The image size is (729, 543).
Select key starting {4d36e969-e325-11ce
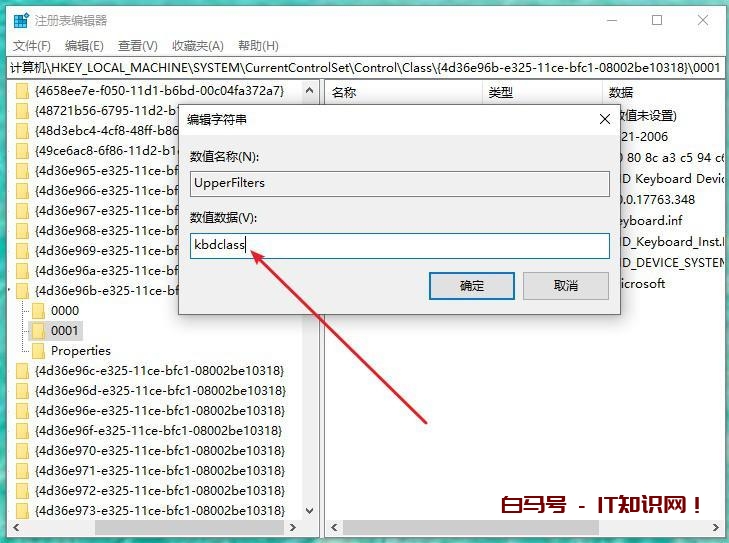pyautogui.click(x=106, y=251)
